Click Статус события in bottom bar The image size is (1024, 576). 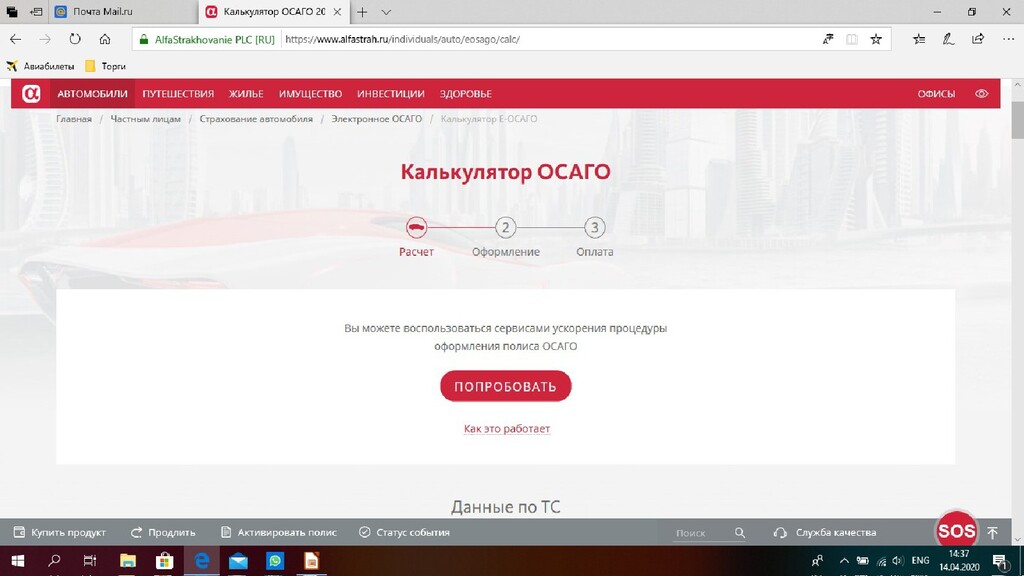coord(404,532)
